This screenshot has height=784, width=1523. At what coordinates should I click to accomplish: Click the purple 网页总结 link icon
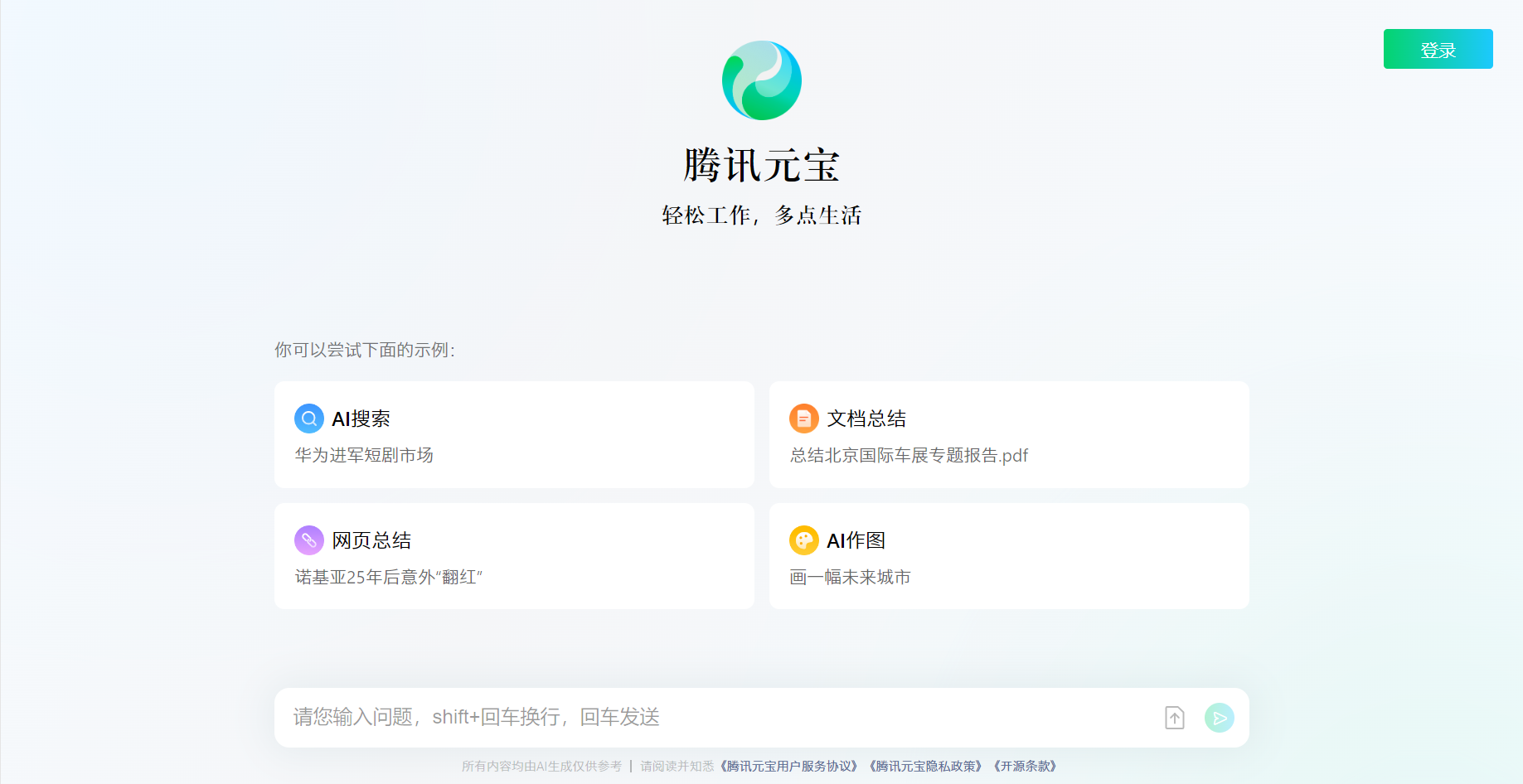point(308,540)
